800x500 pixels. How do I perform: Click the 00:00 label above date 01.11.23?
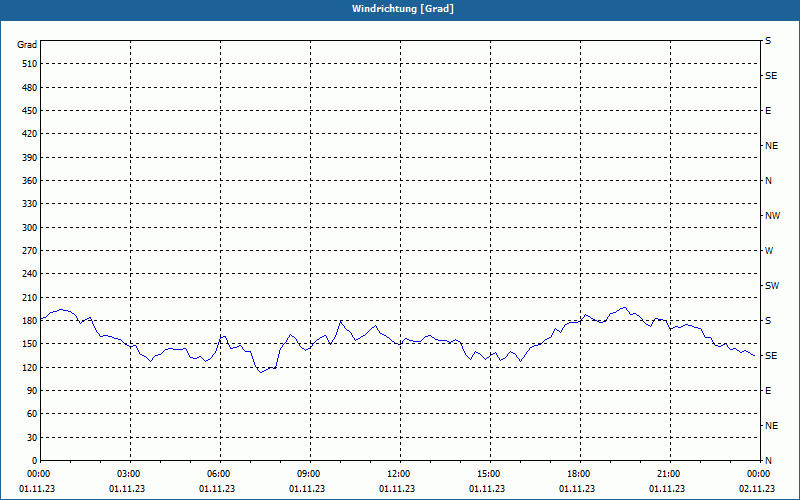[x=40, y=474]
